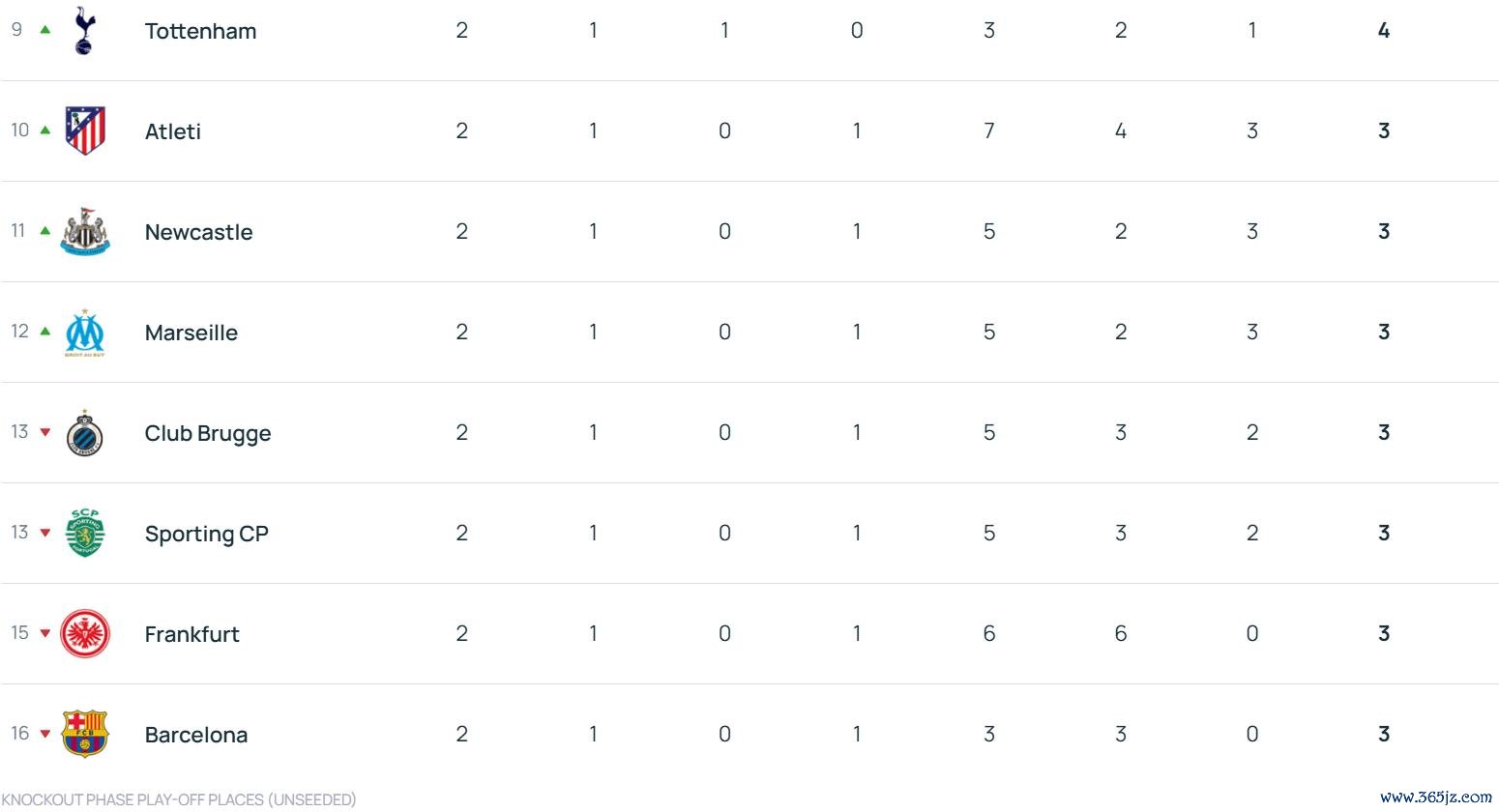Viewport: 1499px width, 812px height.
Task: Click the Atleti club crest
Action: pyautogui.click(x=85, y=130)
